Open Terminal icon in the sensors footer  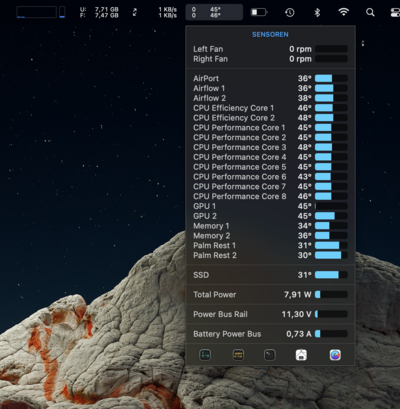tap(270, 355)
